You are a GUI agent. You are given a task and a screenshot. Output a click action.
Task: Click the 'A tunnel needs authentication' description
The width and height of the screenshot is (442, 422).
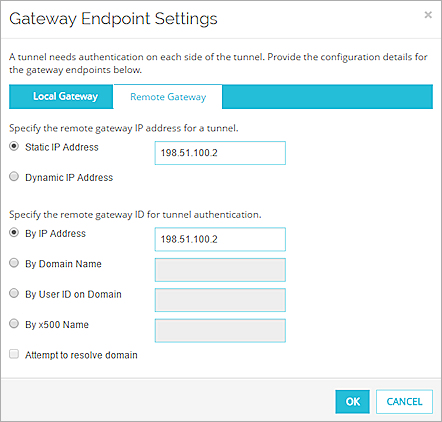[x=218, y=63]
